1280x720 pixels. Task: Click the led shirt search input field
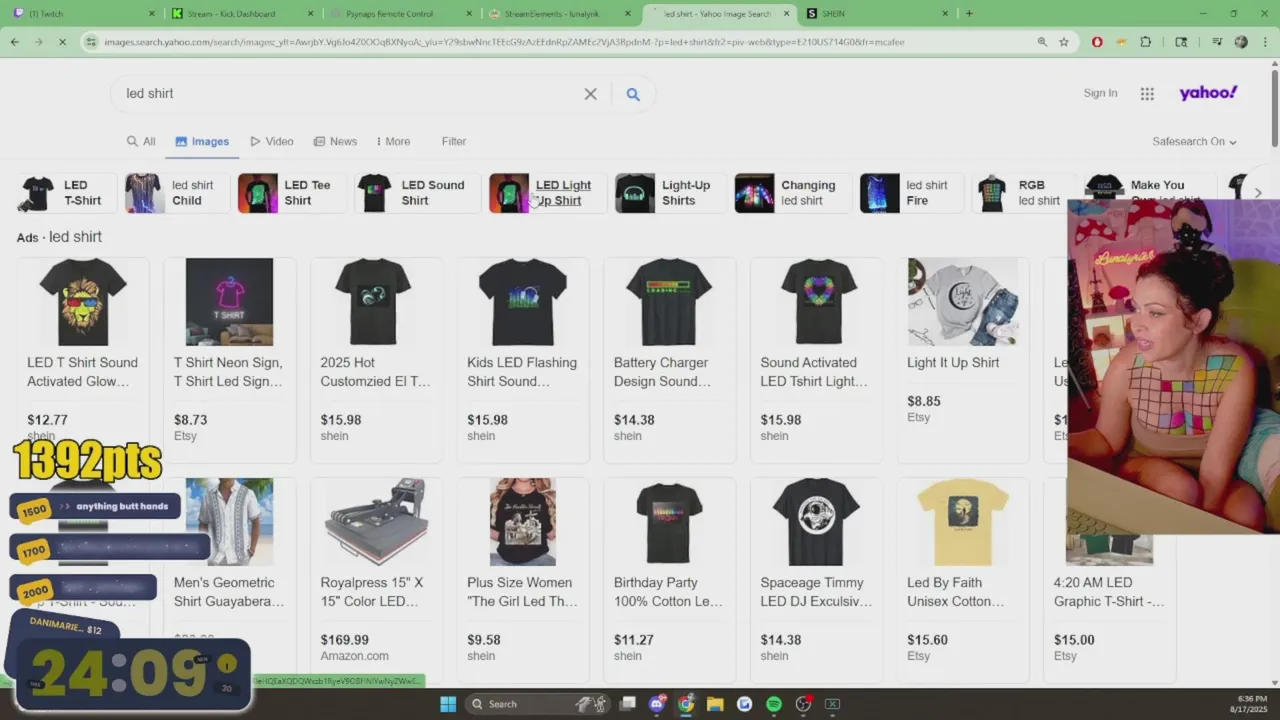click(x=350, y=94)
